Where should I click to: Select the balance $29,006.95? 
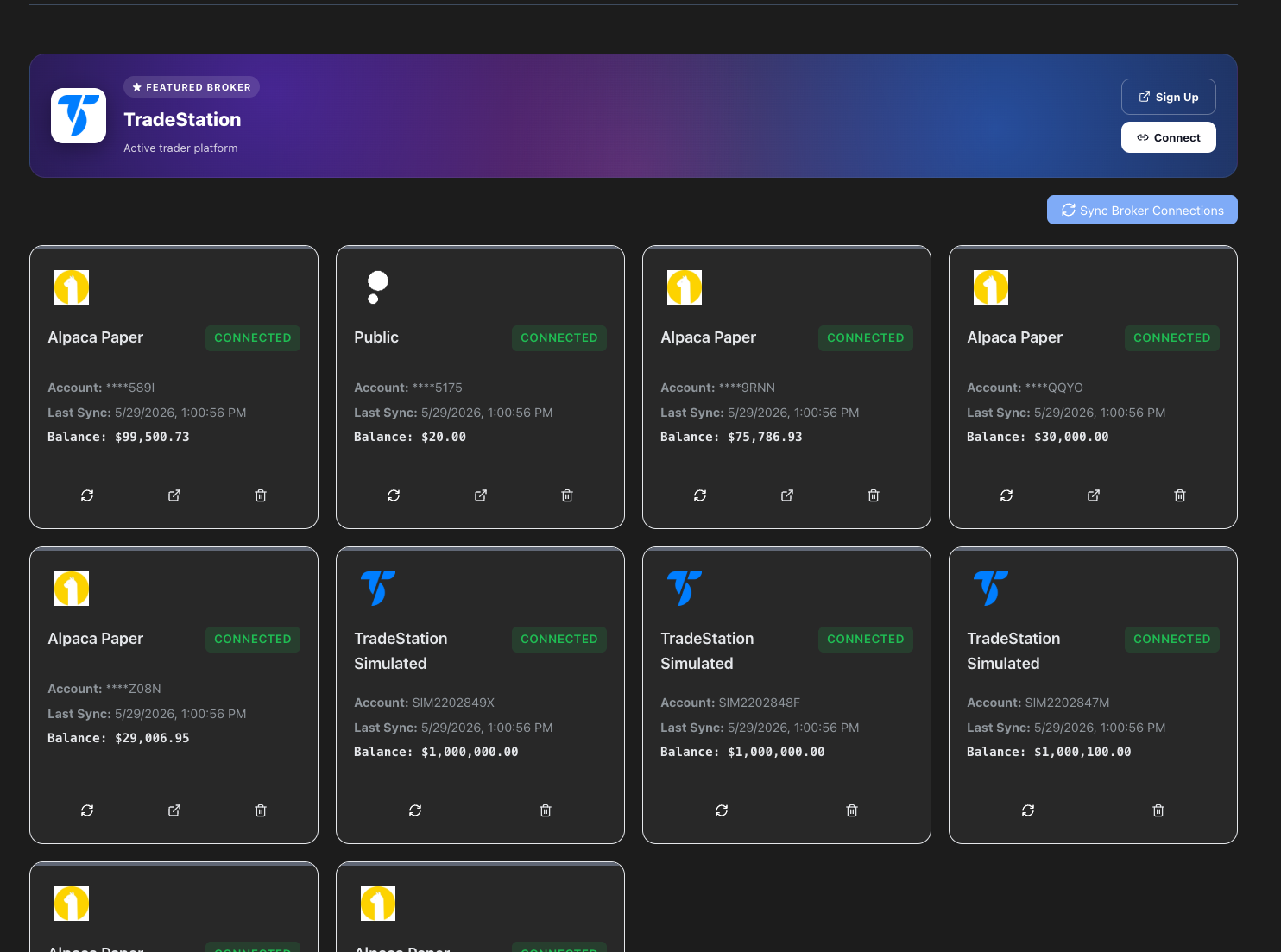coord(152,738)
